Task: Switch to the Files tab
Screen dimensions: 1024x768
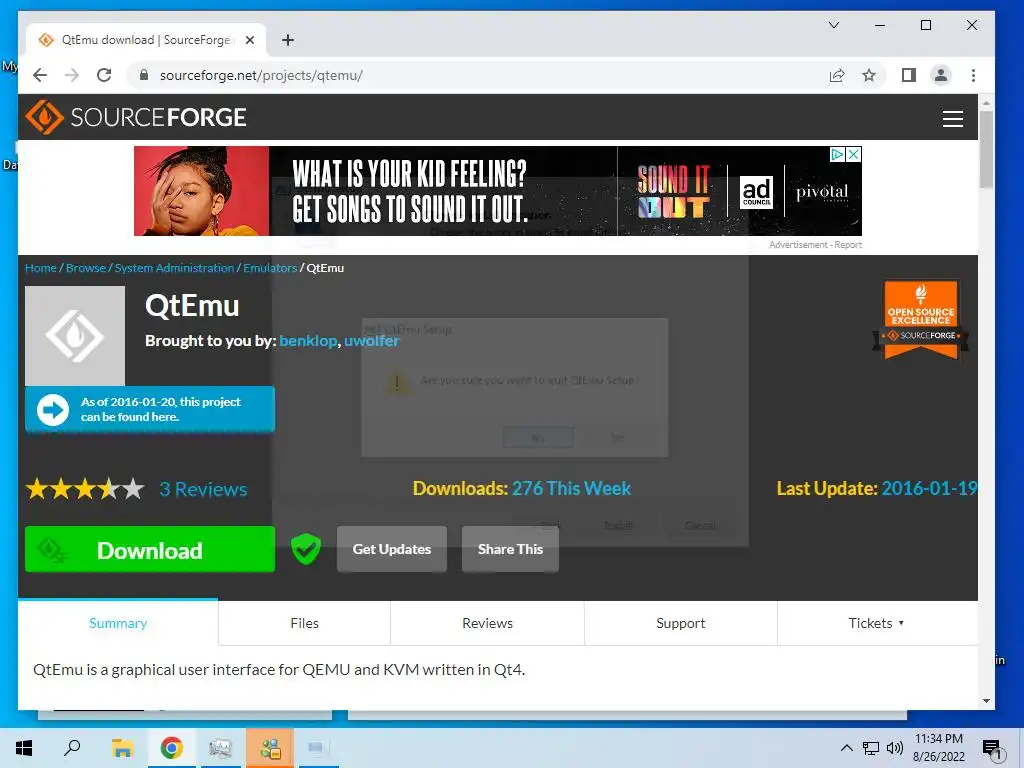Action: 304,623
